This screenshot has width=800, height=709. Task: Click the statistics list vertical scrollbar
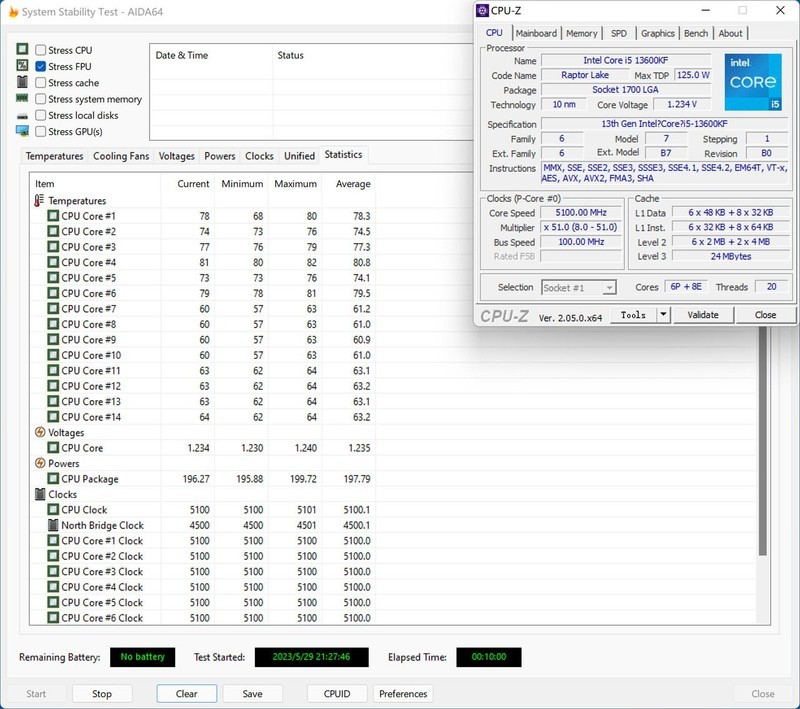(764, 450)
